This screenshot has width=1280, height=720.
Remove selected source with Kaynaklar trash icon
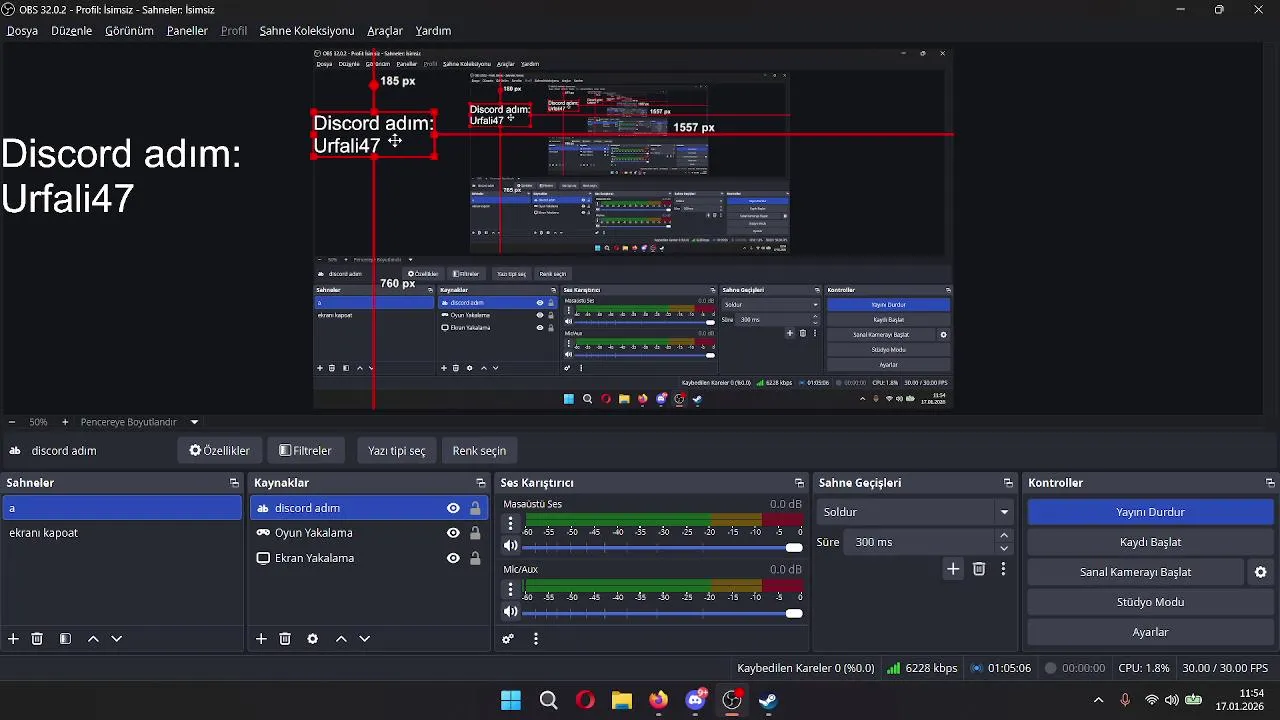tap(285, 638)
